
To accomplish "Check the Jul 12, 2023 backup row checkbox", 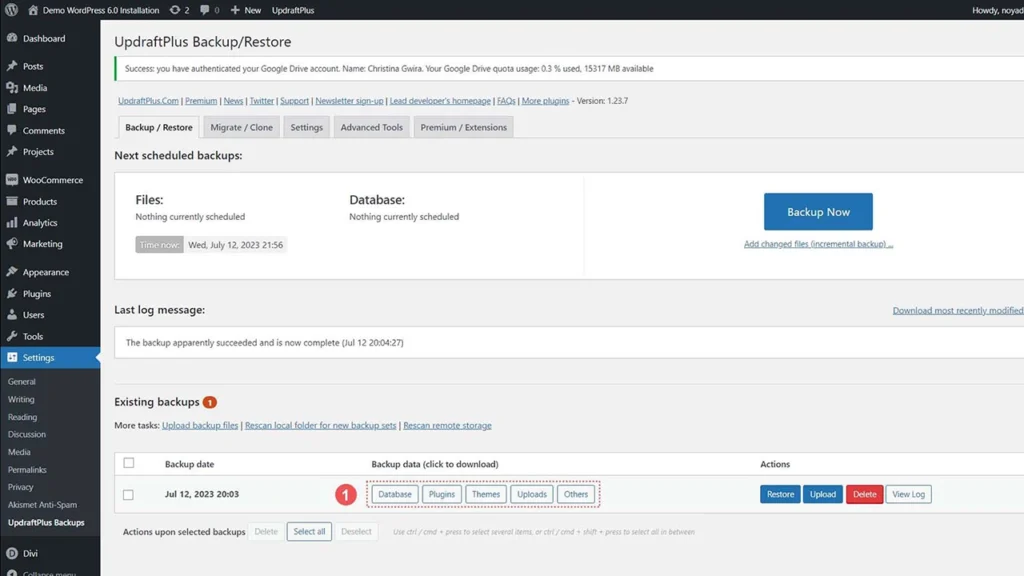I will click(128, 493).
